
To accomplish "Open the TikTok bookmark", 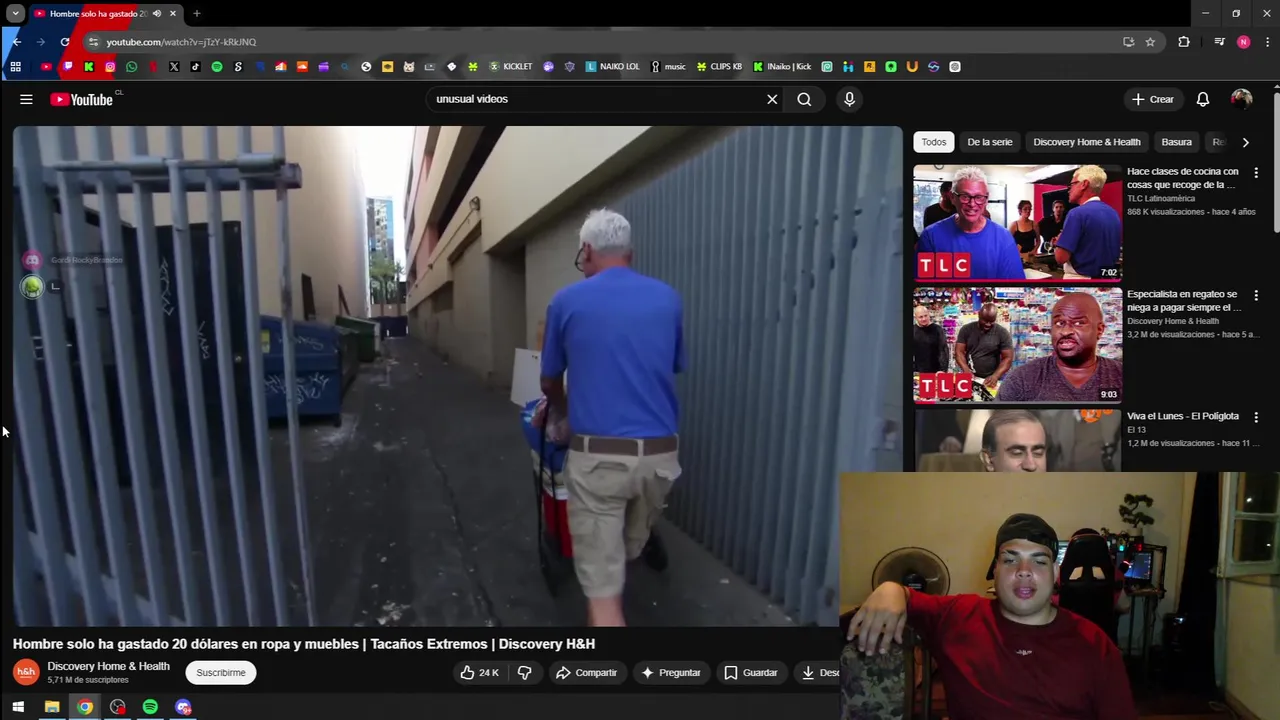I will (195, 67).
